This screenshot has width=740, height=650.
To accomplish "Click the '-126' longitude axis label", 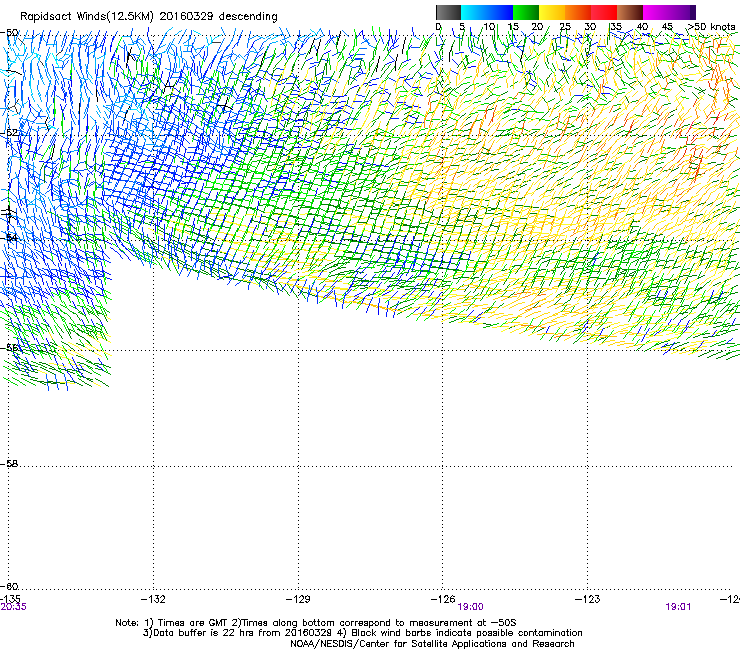I will (x=443, y=599).
